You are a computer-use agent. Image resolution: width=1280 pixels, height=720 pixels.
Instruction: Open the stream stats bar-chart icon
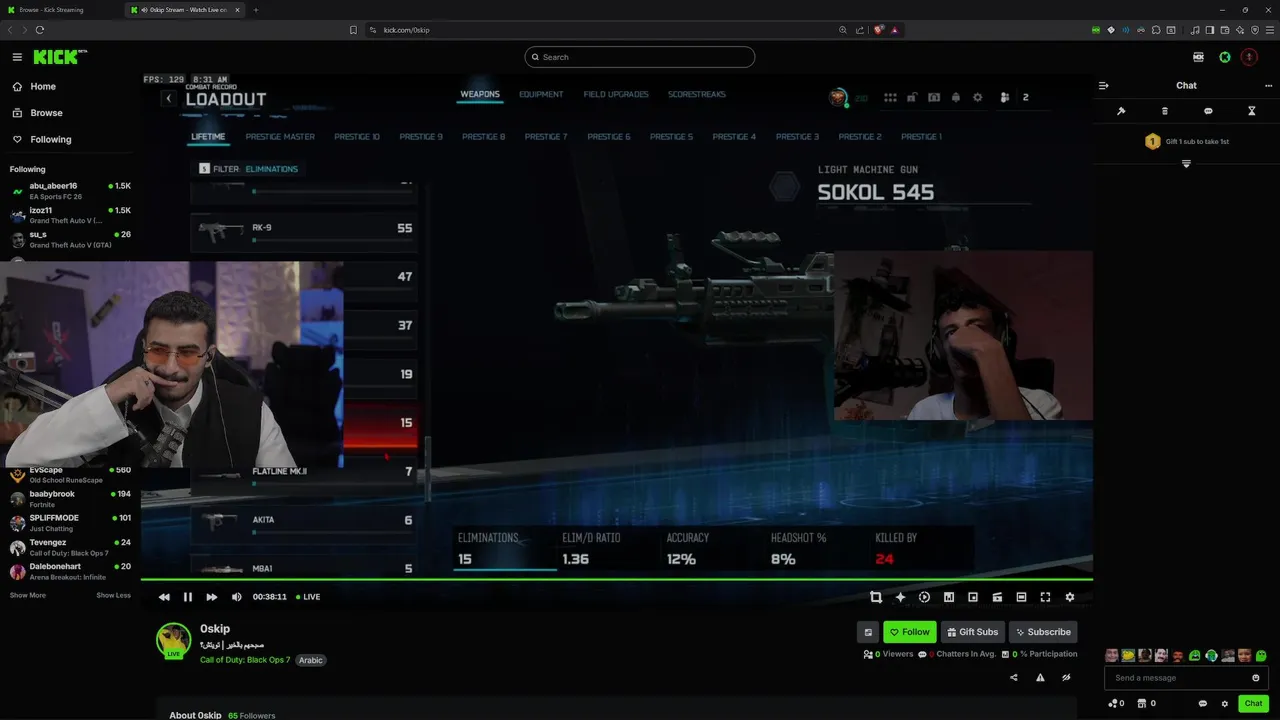coord(949,597)
